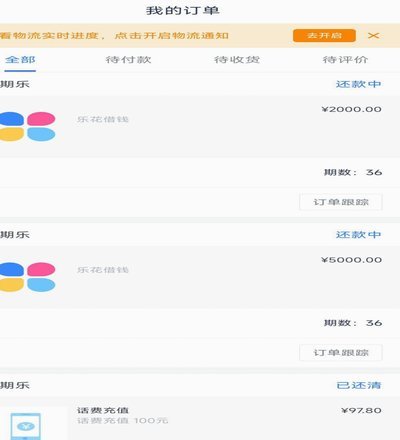Tap the 期数 36 row of first order
Screen dimensions: 400x440
tap(200, 173)
